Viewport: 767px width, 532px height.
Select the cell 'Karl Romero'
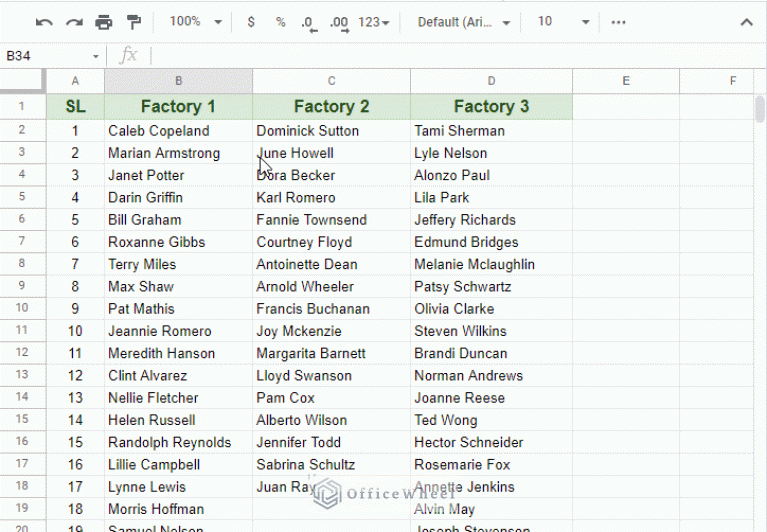pyautogui.click(x=332, y=198)
